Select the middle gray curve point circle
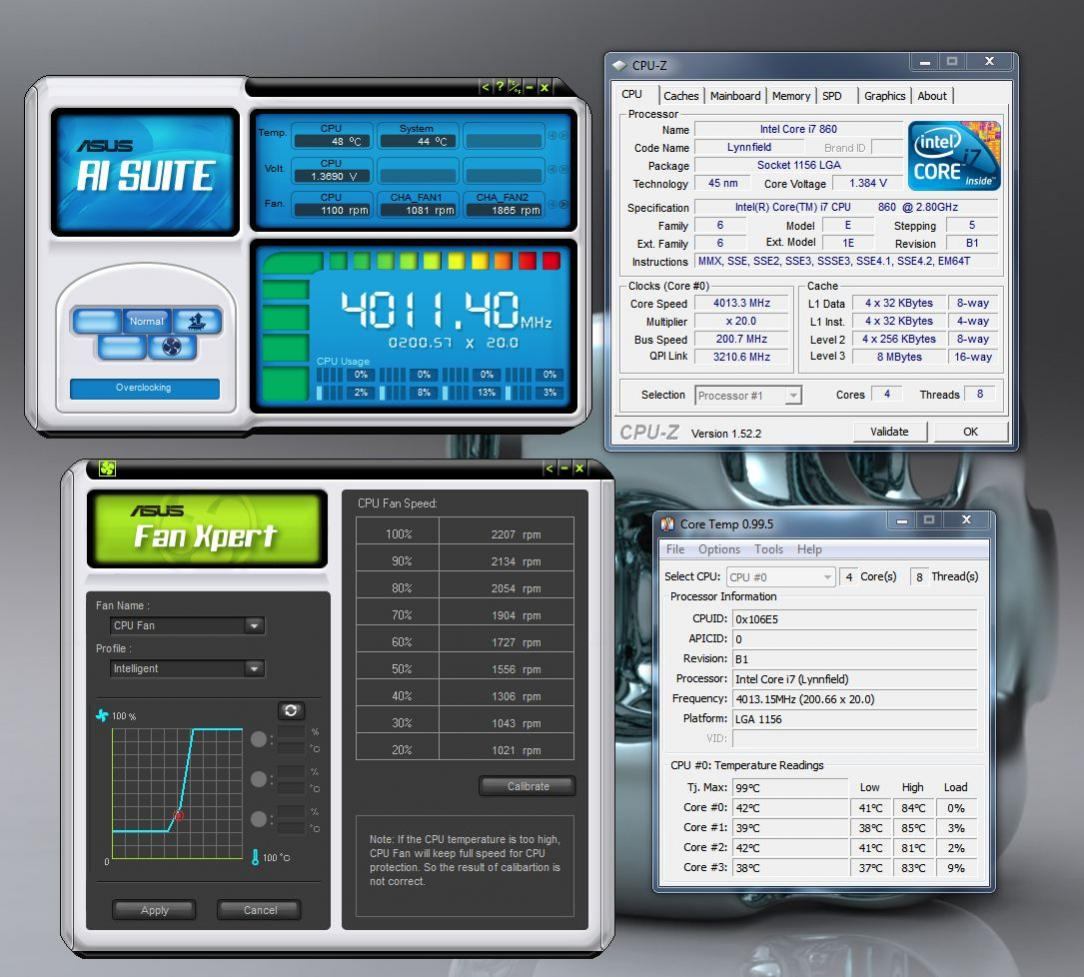Viewport: 1084px width, 977px height. click(x=259, y=779)
